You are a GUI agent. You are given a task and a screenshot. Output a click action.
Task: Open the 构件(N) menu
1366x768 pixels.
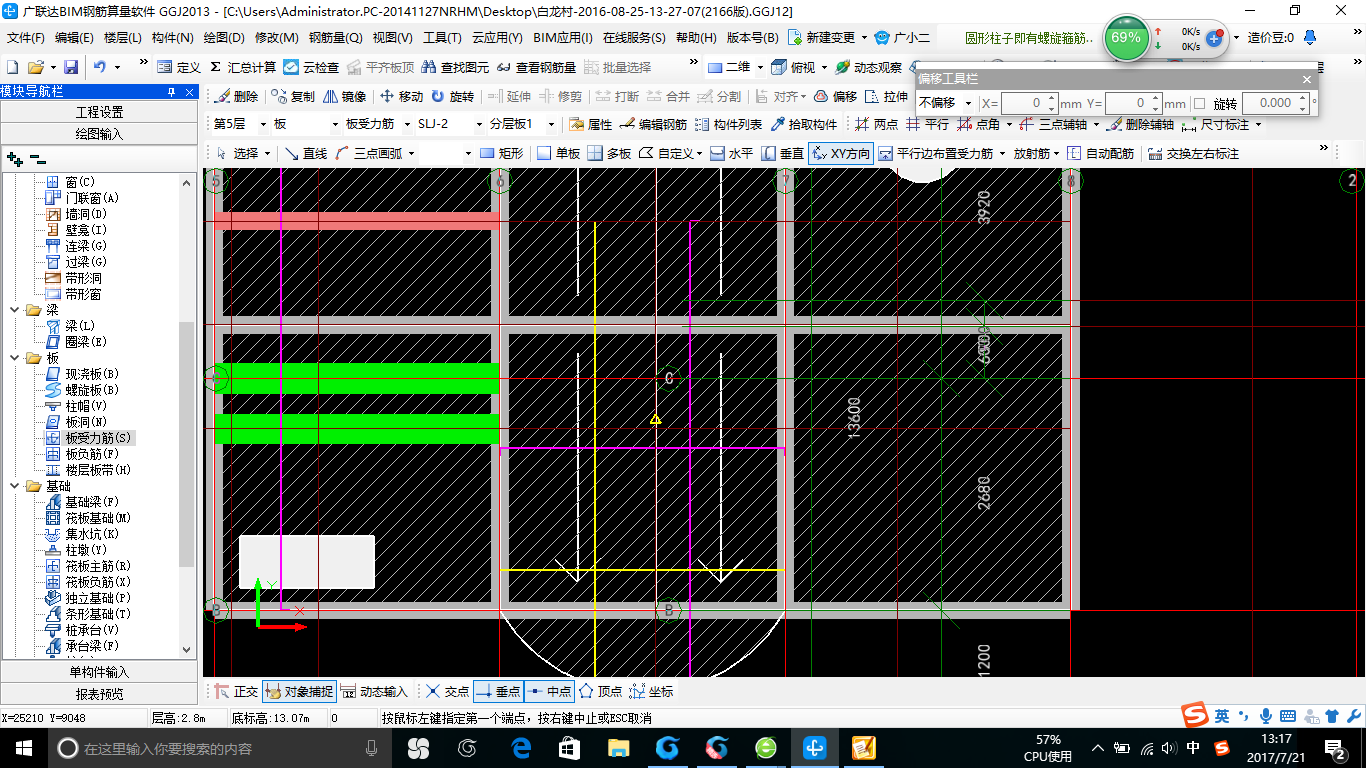point(173,38)
